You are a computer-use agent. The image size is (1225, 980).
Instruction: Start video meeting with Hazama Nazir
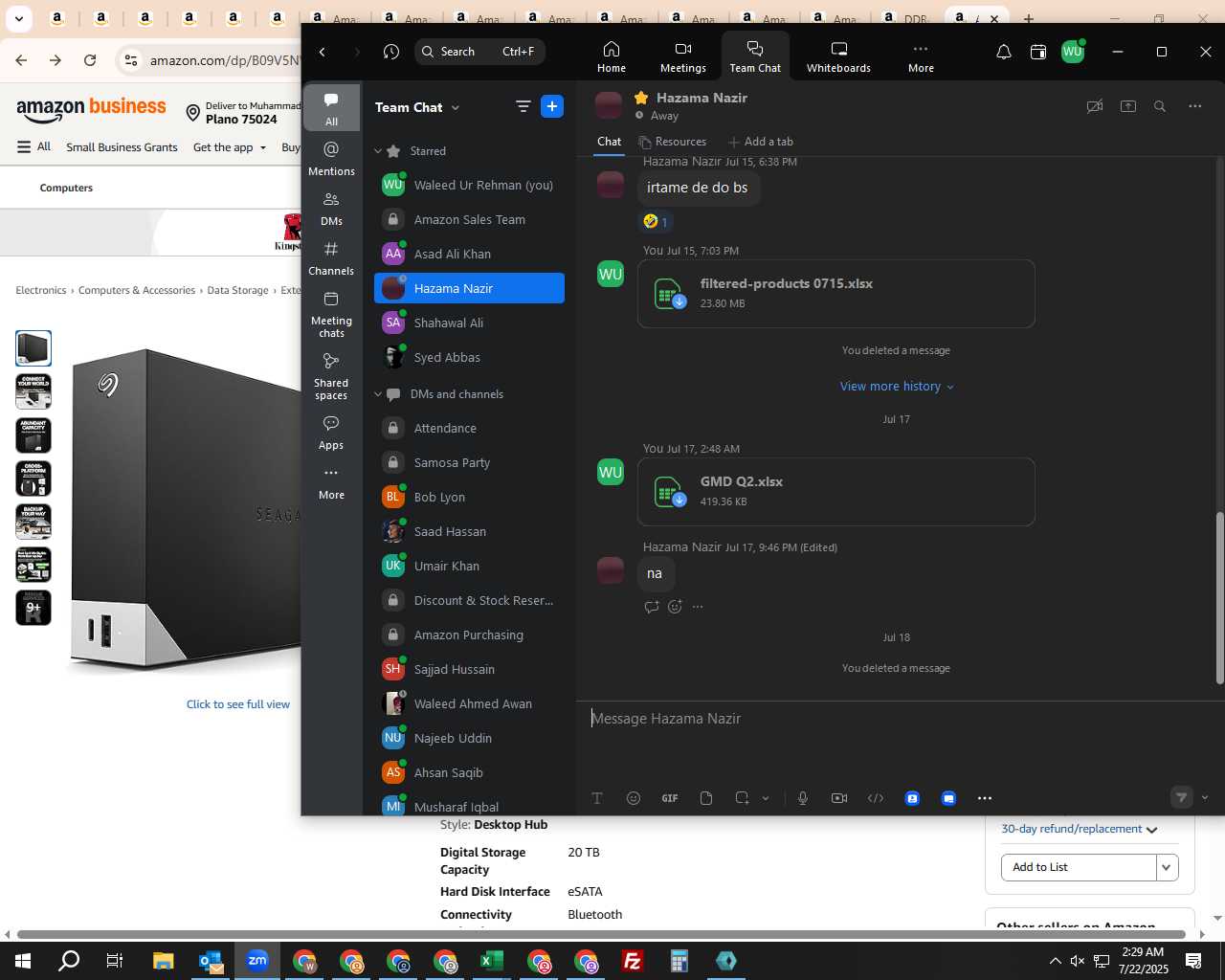pyautogui.click(x=1095, y=106)
